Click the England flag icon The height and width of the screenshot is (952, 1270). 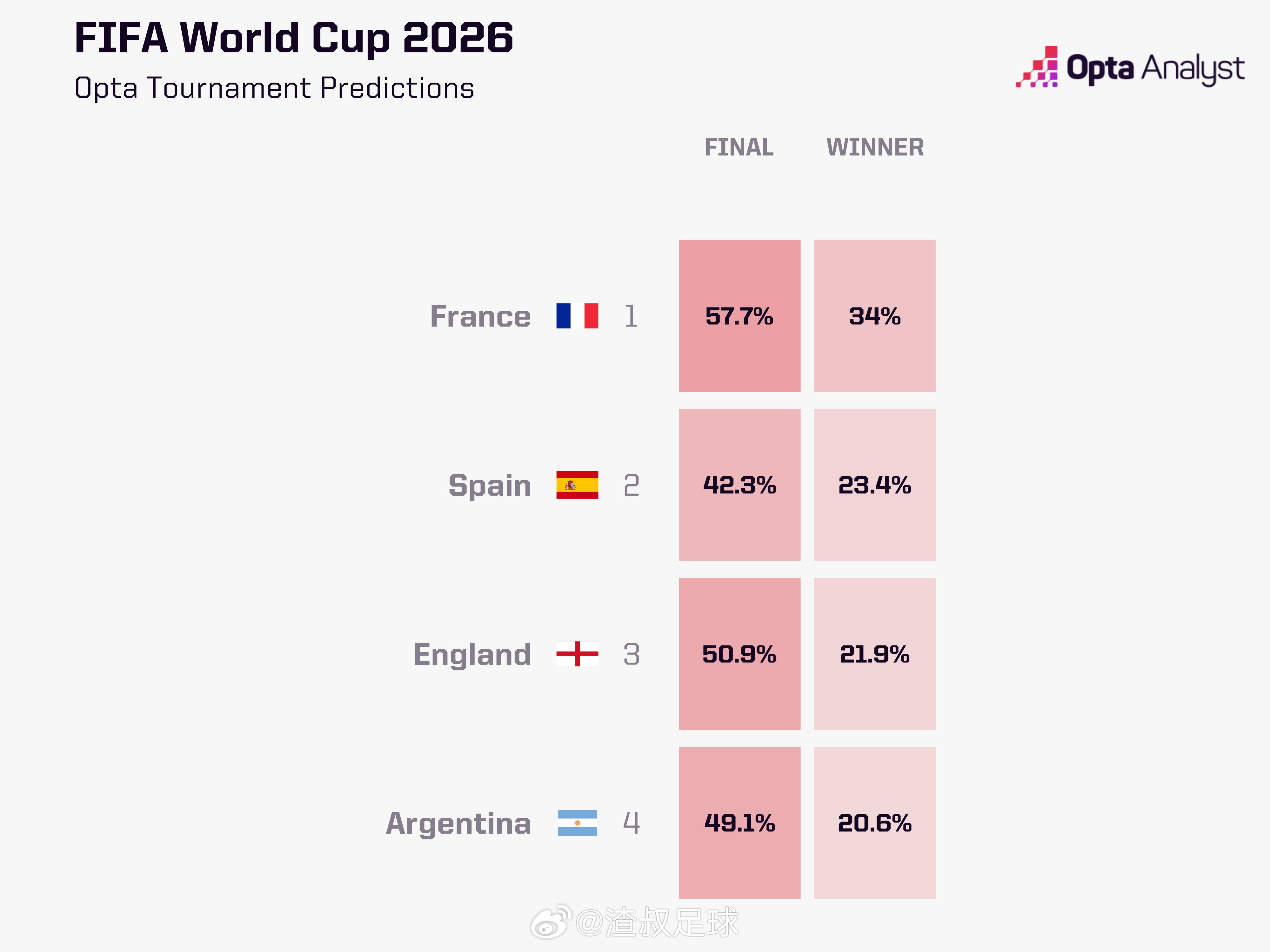click(577, 654)
